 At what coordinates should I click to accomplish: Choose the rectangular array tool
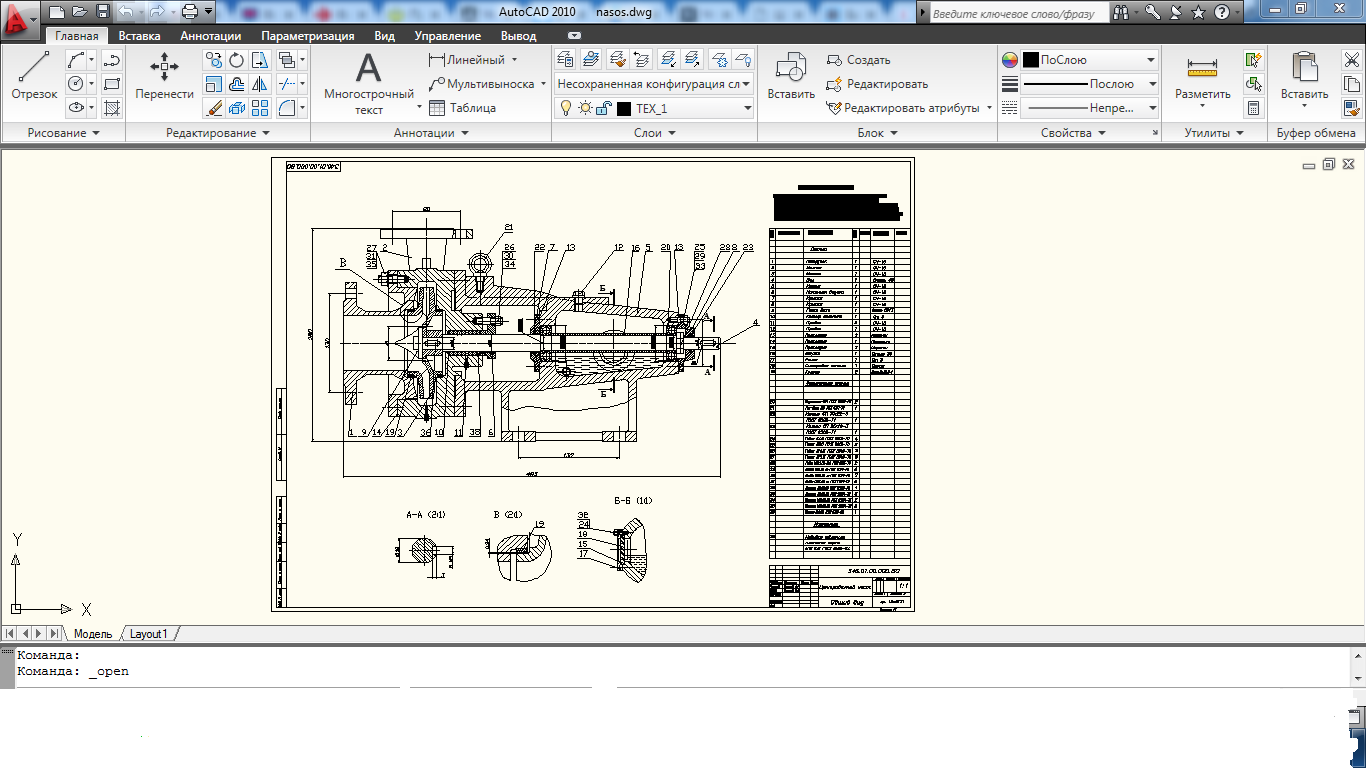coord(261,108)
